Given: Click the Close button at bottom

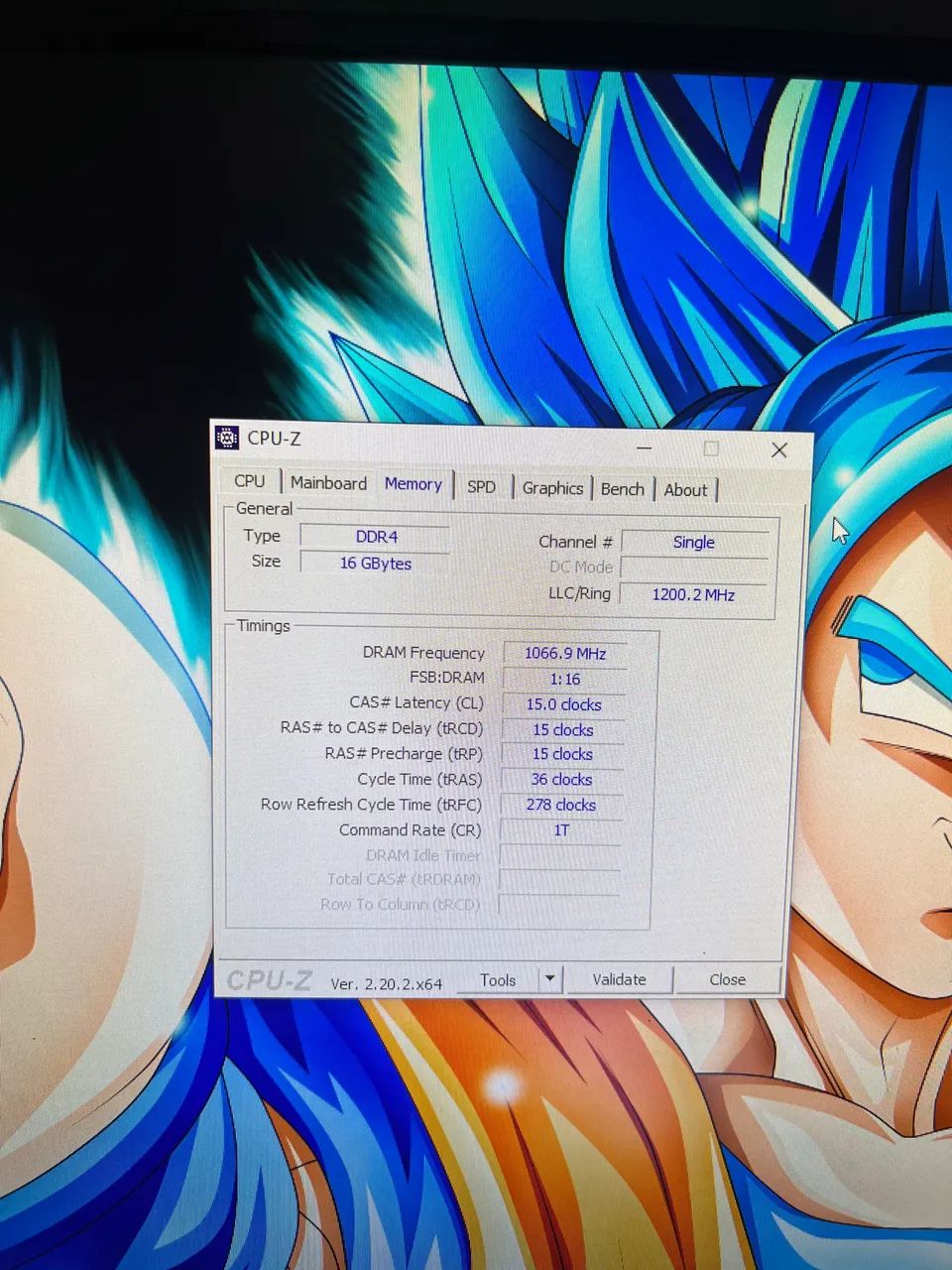Looking at the screenshot, I should coord(727,979).
